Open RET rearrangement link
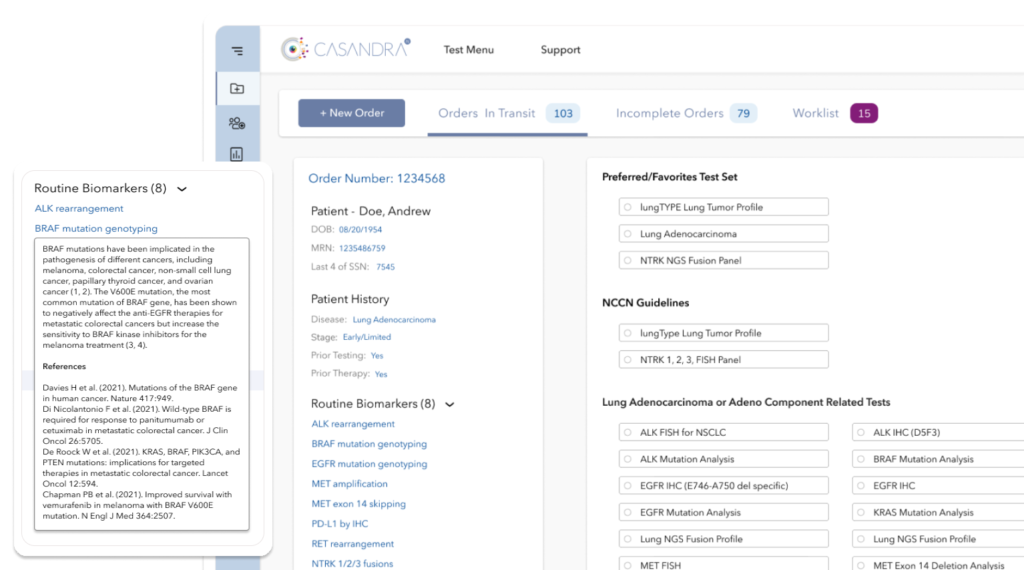Image resolution: width=1024 pixels, height=570 pixels. pyautogui.click(x=353, y=543)
